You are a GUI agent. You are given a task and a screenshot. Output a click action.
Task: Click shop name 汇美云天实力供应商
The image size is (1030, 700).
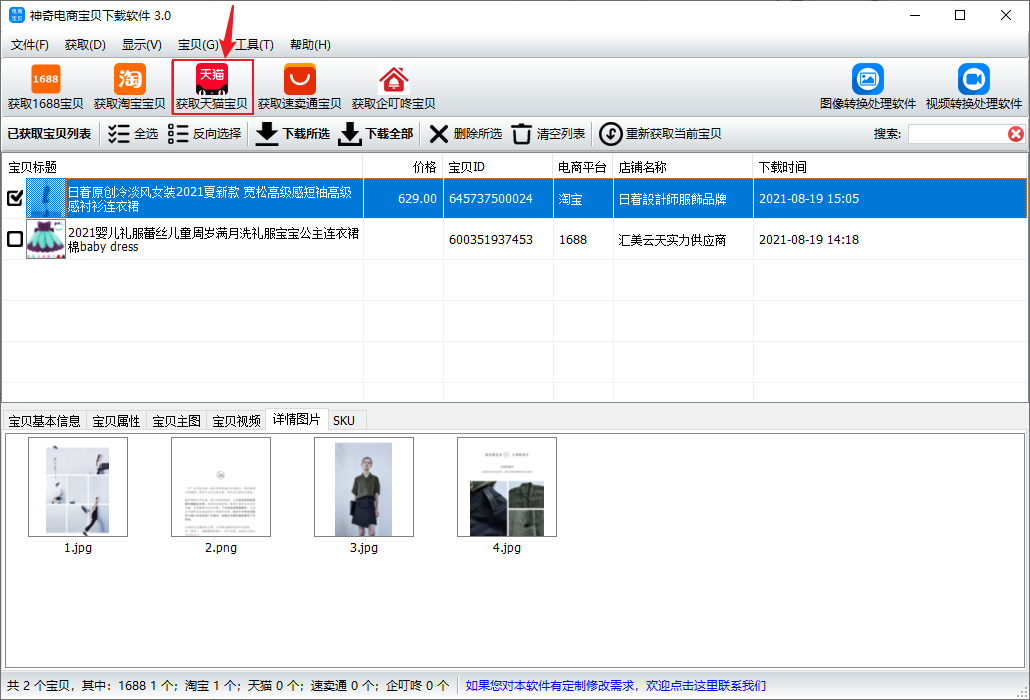672,240
